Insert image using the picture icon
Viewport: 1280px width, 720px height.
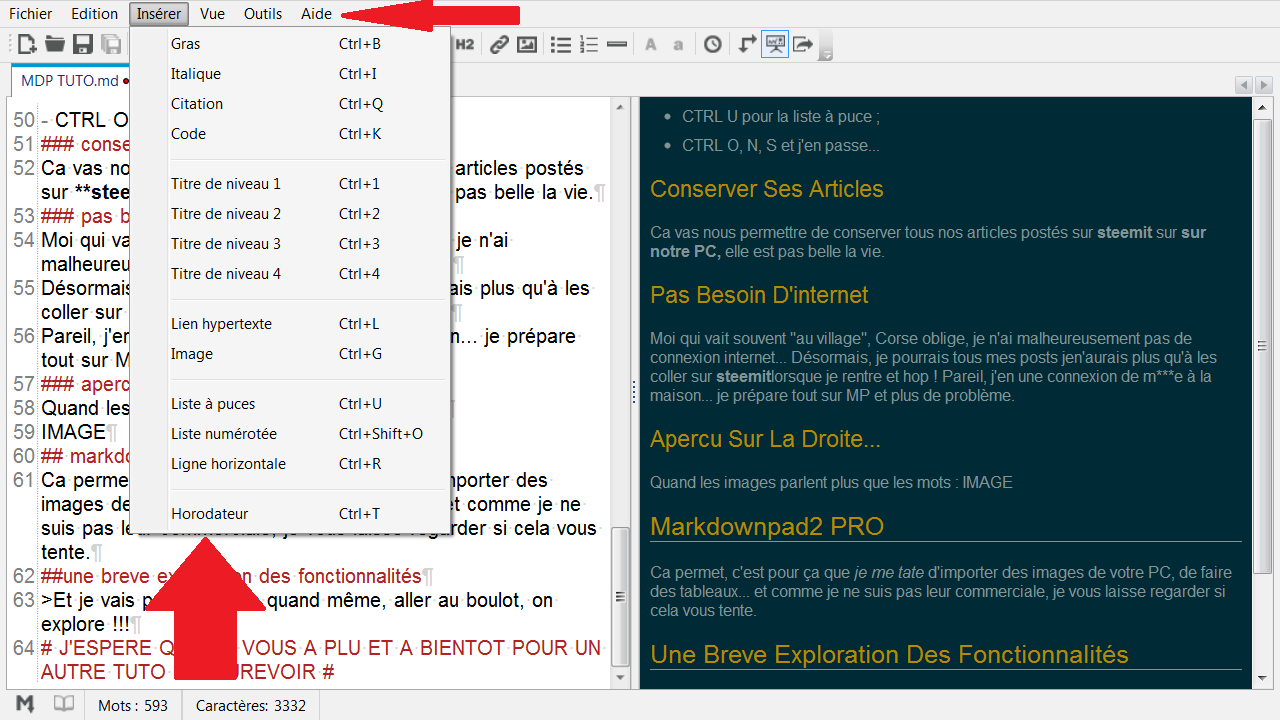point(526,44)
